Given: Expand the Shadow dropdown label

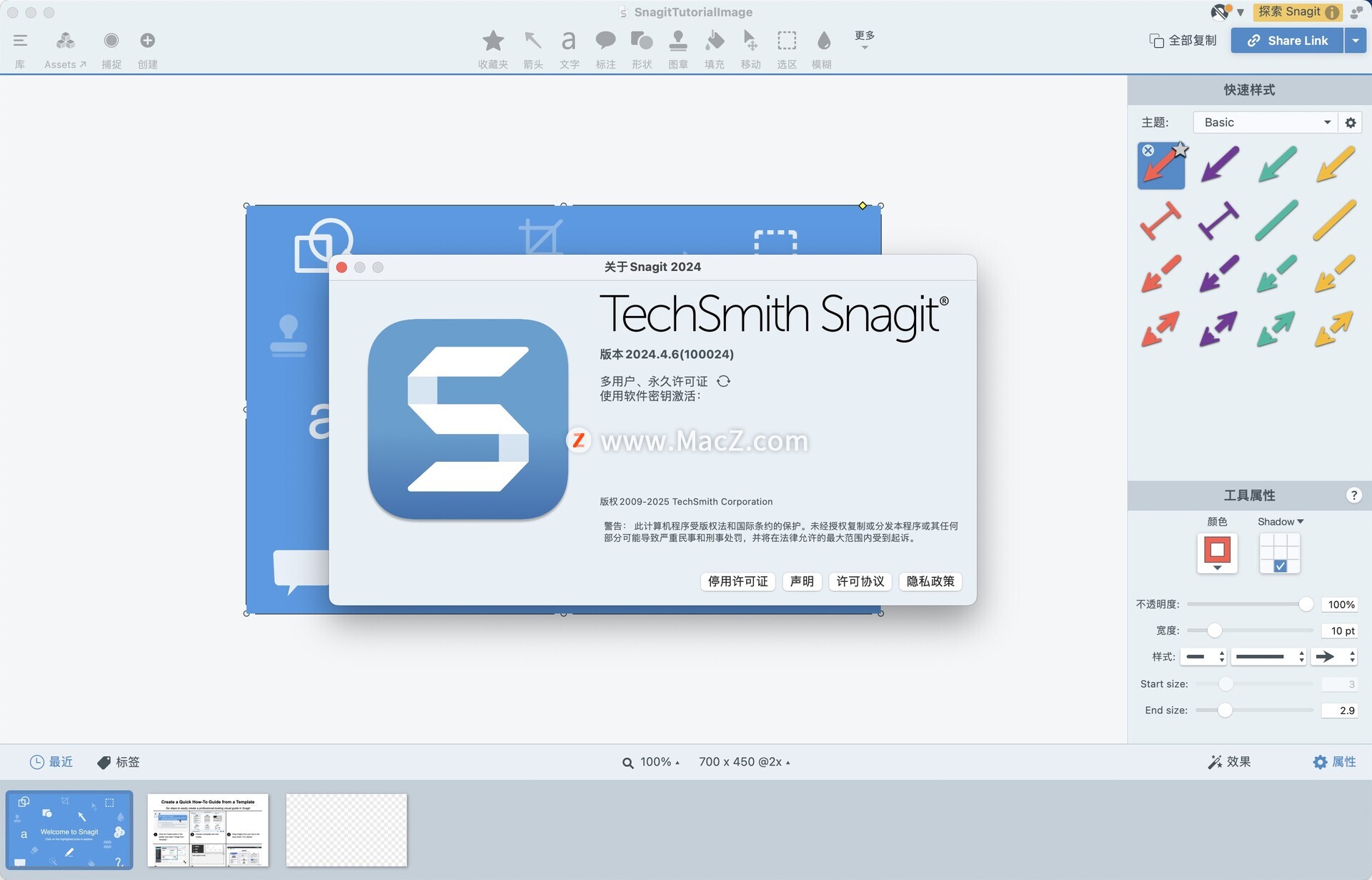Looking at the screenshot, I should point(1281,522).
